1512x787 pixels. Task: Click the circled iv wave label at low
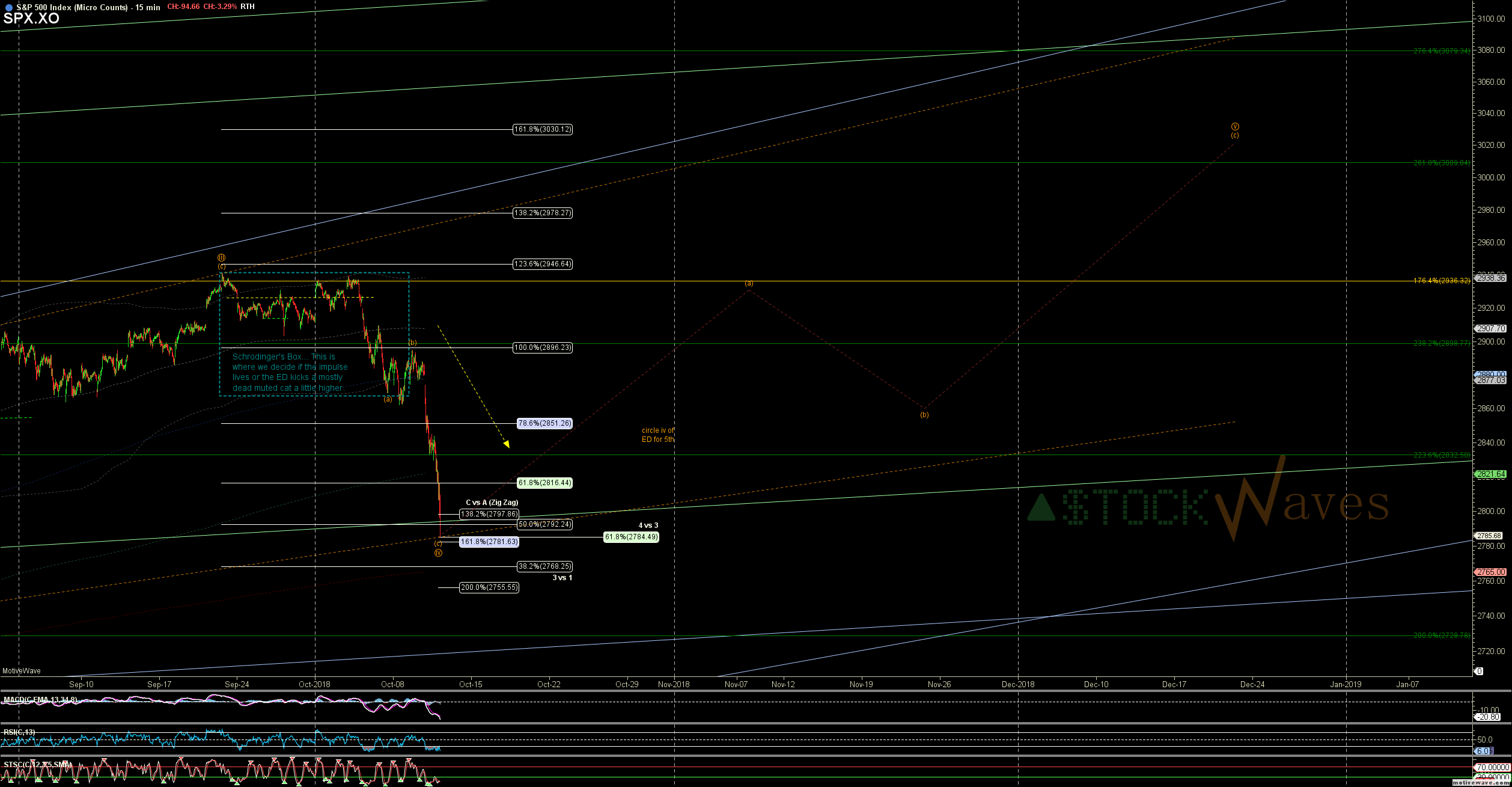[438, 553]
